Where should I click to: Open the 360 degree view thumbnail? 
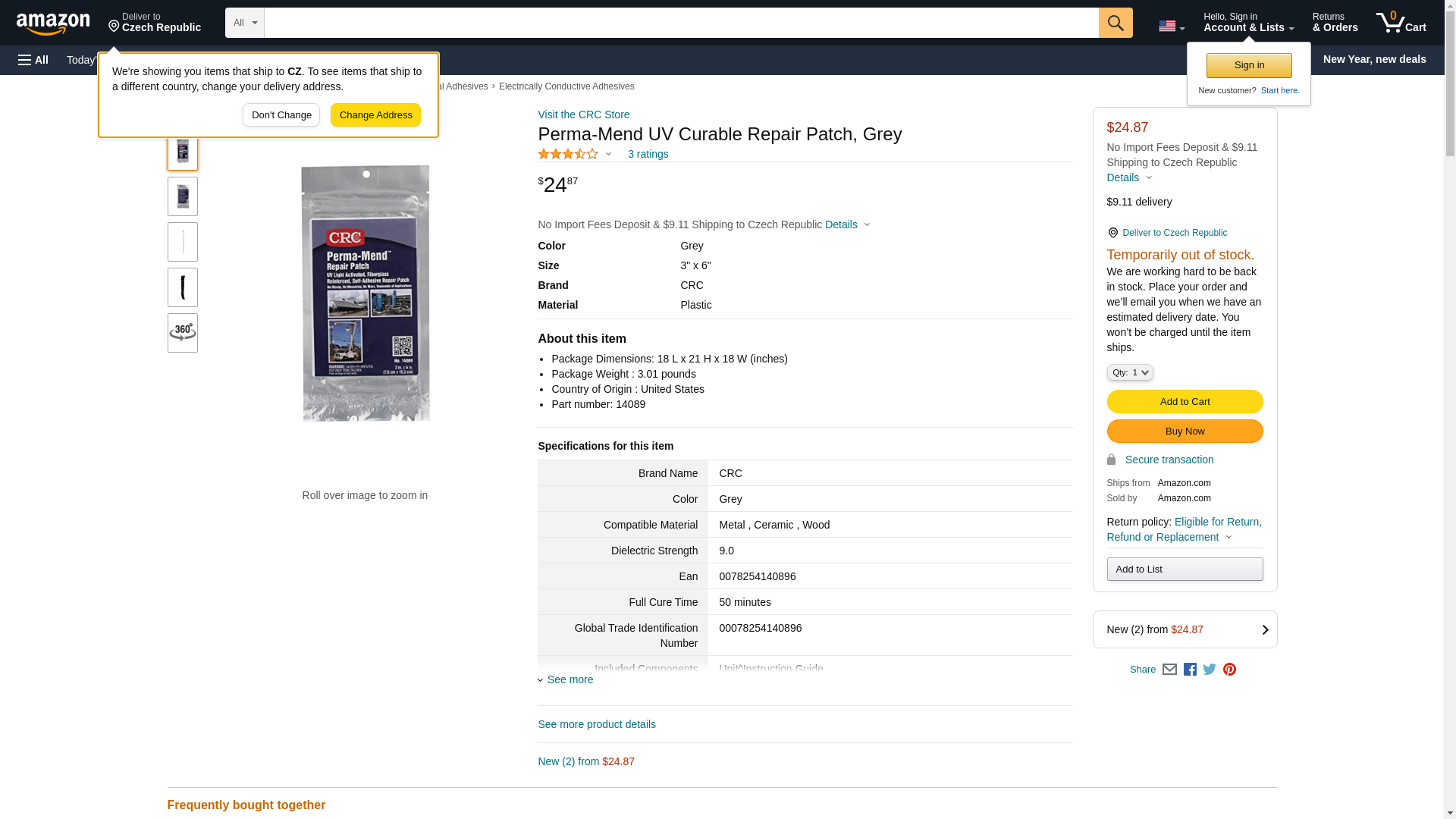[x=183, y=333]
